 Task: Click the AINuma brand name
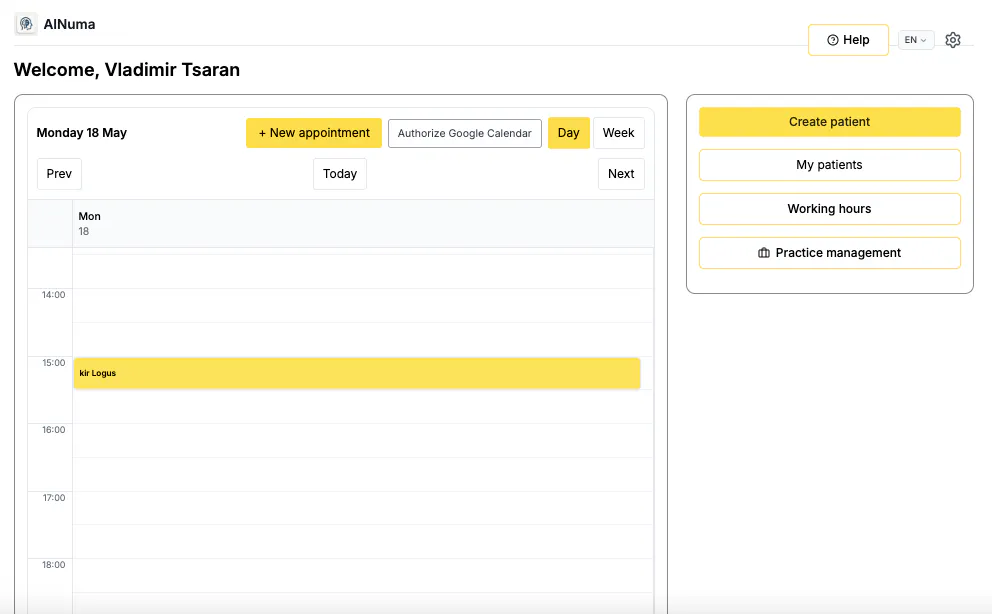point(70,25)
